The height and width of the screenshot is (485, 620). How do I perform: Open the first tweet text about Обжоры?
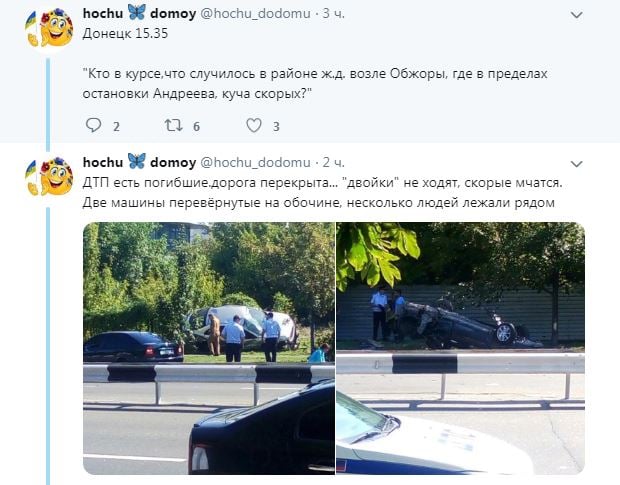[x=315, y=84]
